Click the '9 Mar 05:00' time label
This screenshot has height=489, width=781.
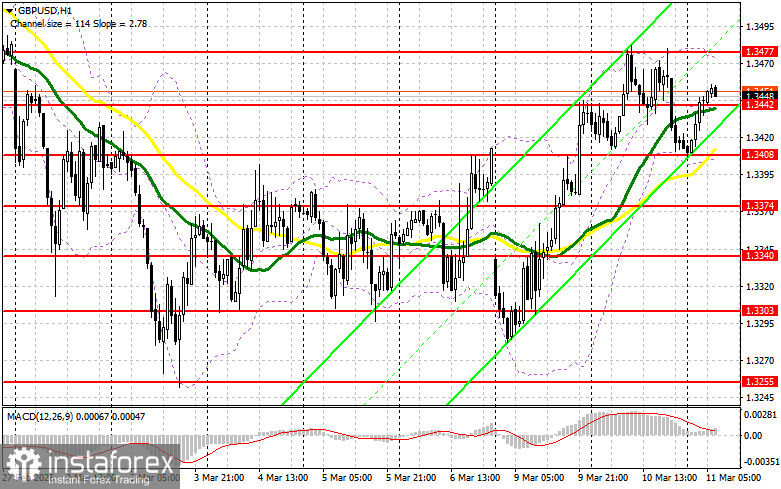[x=539, y=478]
